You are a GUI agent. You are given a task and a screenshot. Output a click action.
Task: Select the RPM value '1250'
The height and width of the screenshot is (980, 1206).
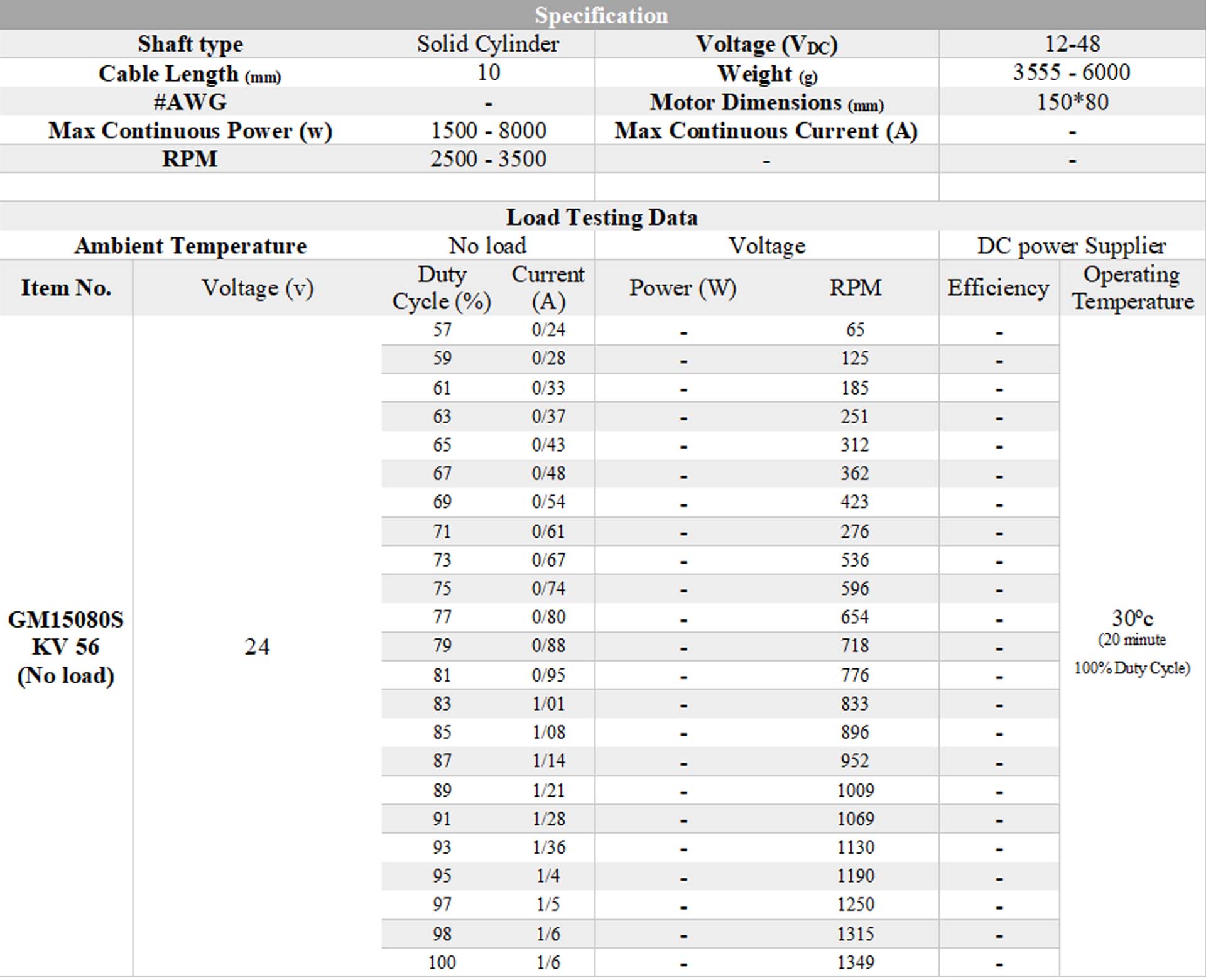click(x=856, y=904)
